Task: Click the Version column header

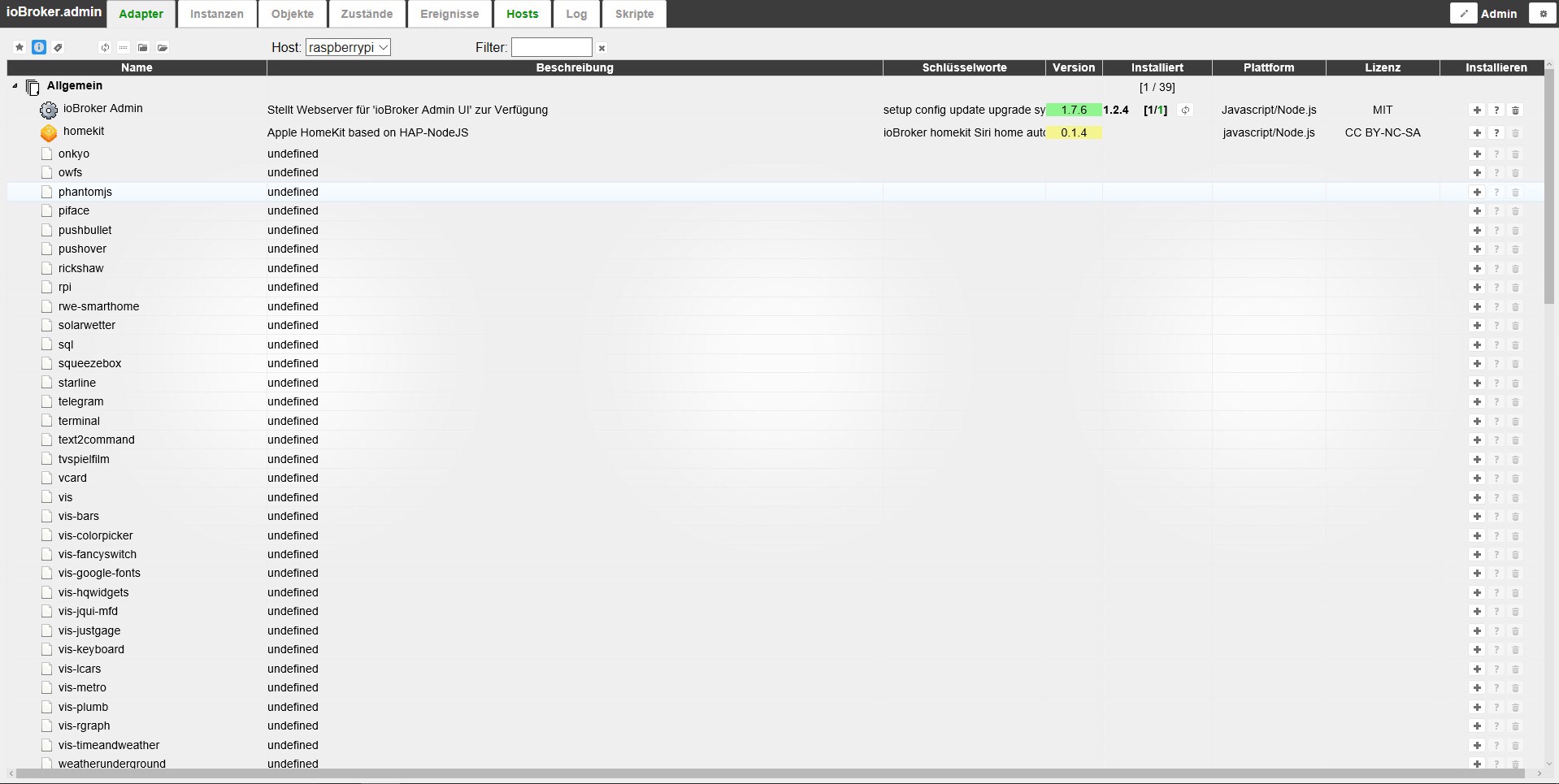Action: (x=1074, y=67)
